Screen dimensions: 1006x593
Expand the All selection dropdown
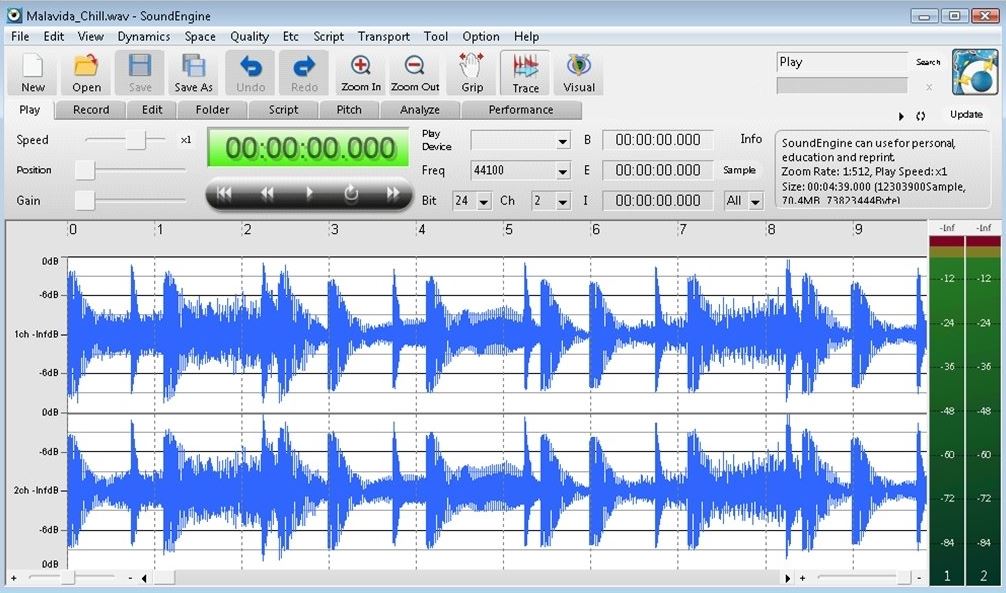coord(755,201)
